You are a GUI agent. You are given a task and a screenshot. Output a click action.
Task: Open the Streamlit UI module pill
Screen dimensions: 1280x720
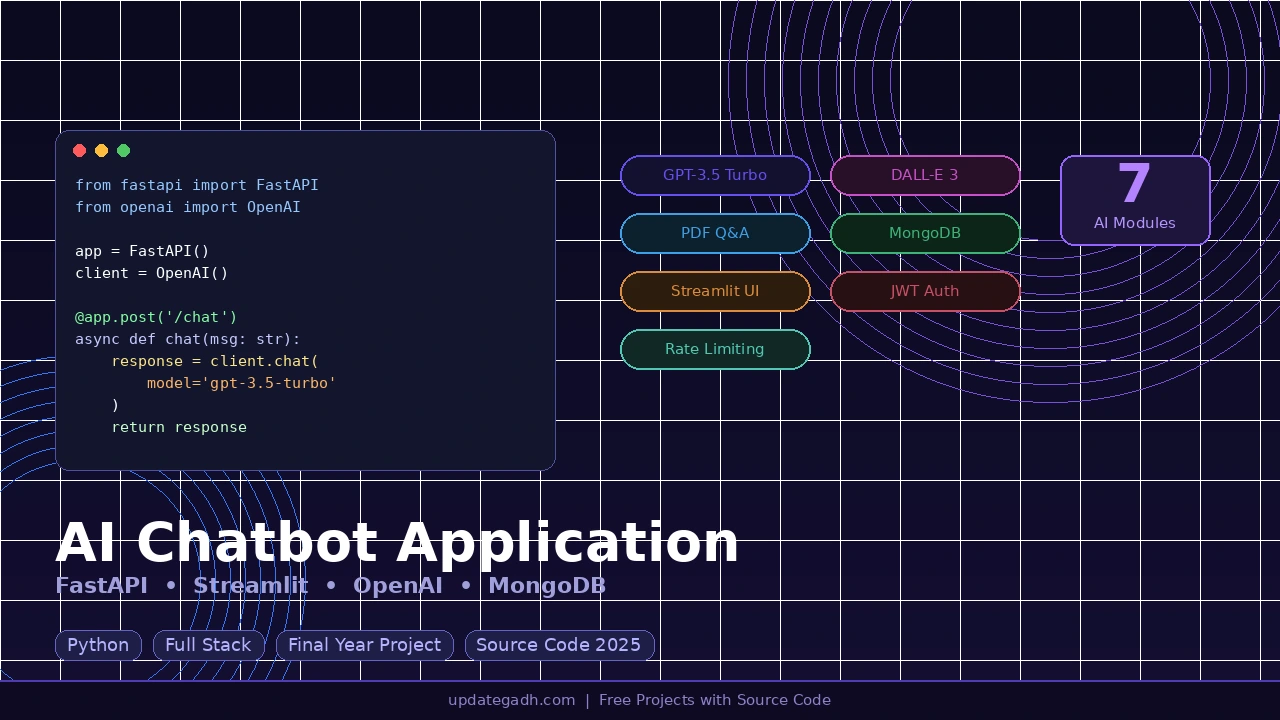[715, 291]
